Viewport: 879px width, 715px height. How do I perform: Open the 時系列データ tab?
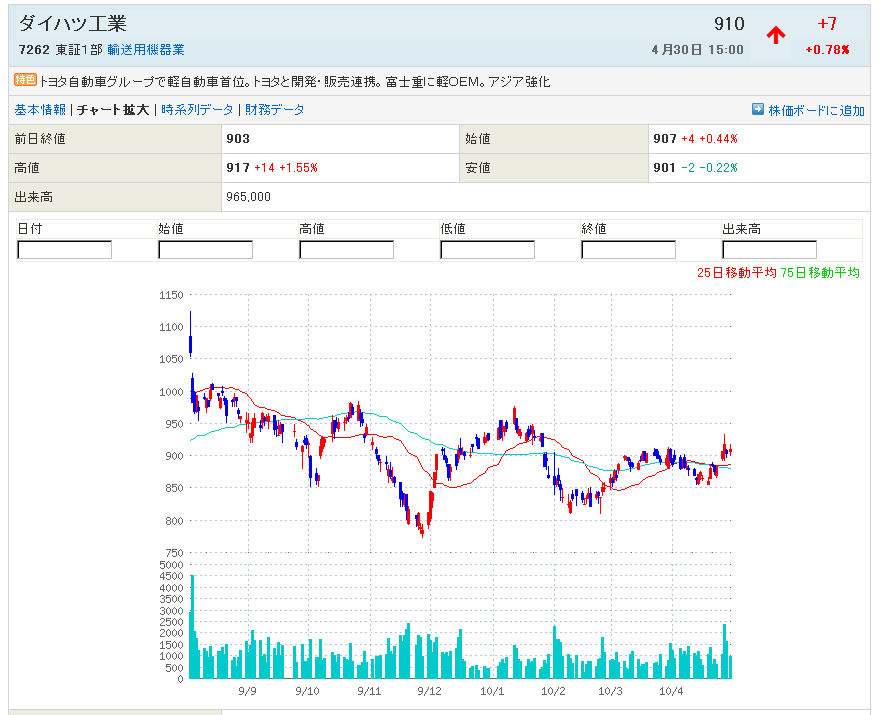pyautogui.click(x=197, y=110)
